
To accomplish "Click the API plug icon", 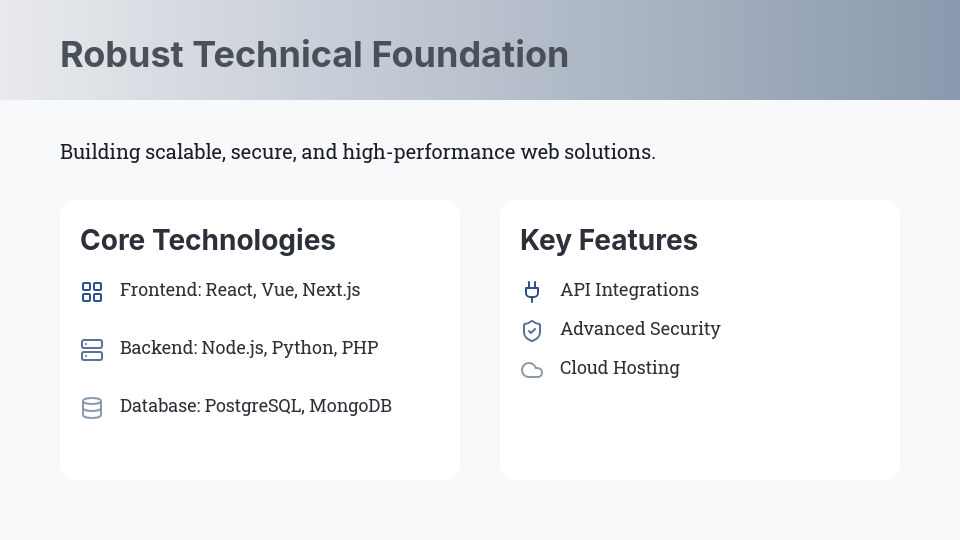I will 532,291.
